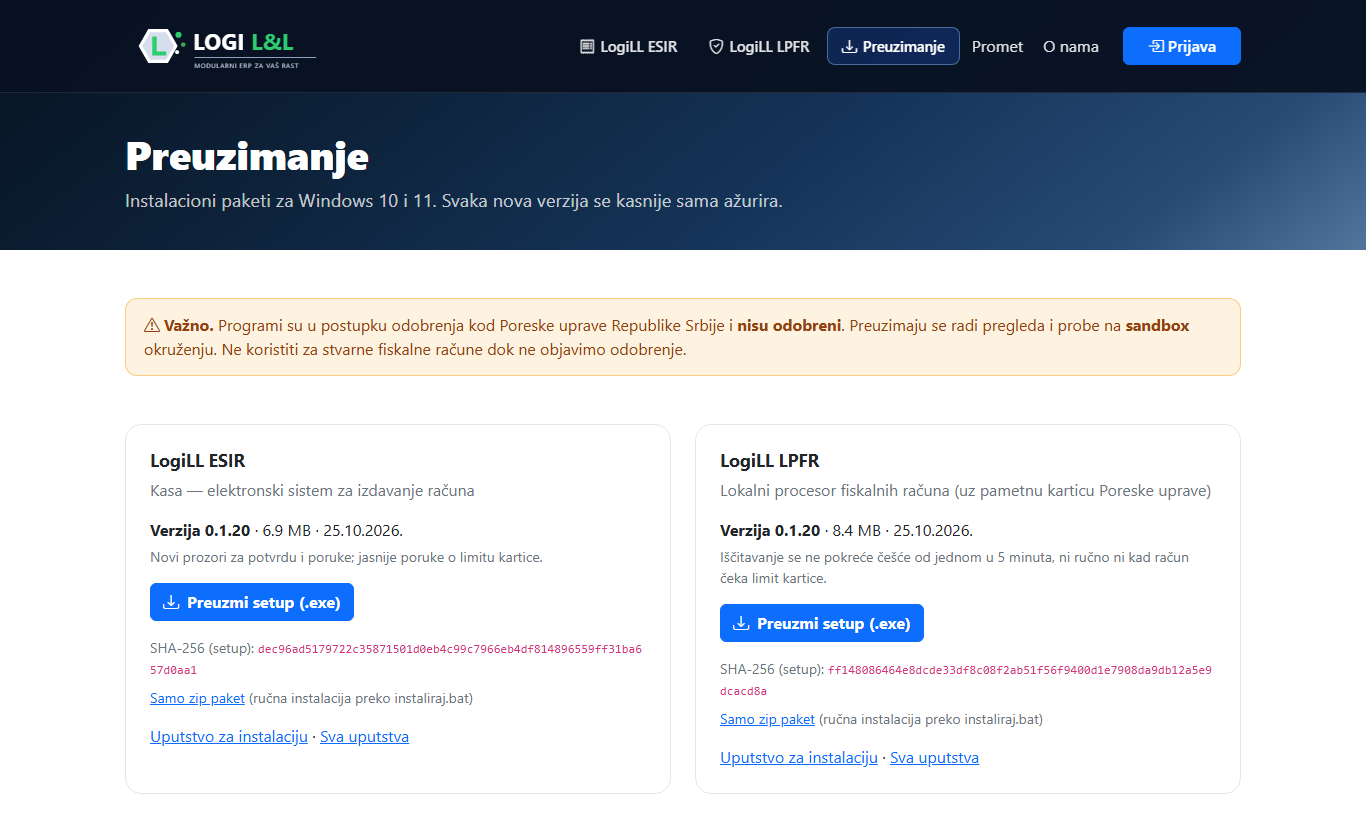The image size is (1366, 820).
Task: Click the LogiLL ESIR card title
Action: click(x=198, y=461)
